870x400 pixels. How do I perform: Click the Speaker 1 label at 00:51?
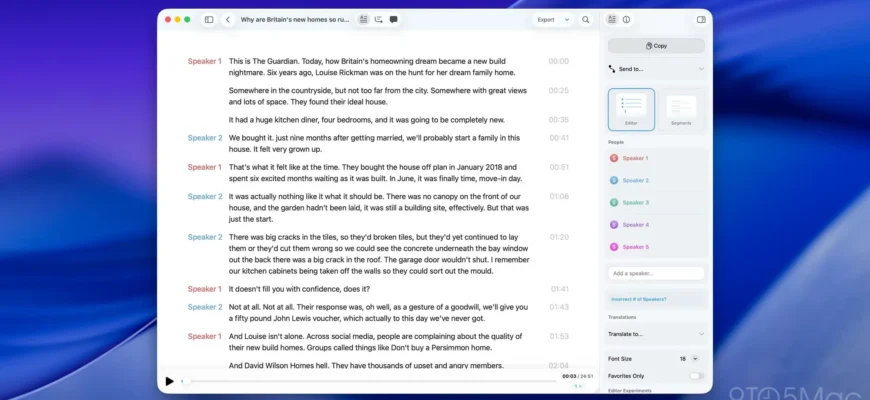click(x=205, y=167)
